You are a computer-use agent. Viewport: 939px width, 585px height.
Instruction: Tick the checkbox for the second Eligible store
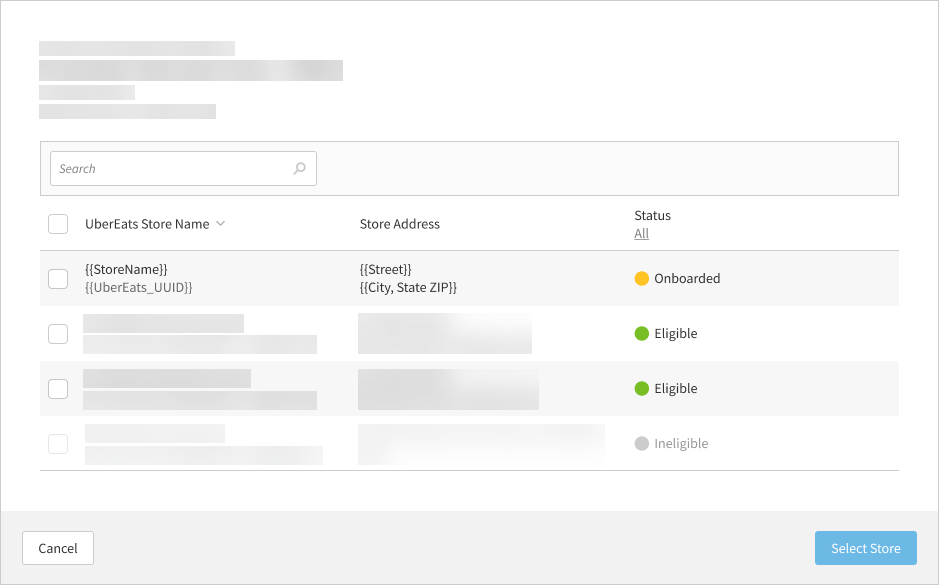pos(58,389)
